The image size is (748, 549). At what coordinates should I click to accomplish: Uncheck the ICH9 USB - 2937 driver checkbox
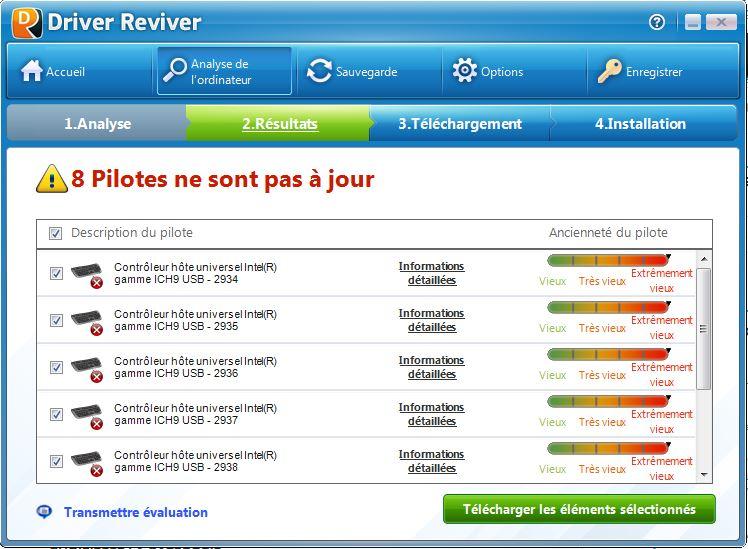tap(56, 414)
